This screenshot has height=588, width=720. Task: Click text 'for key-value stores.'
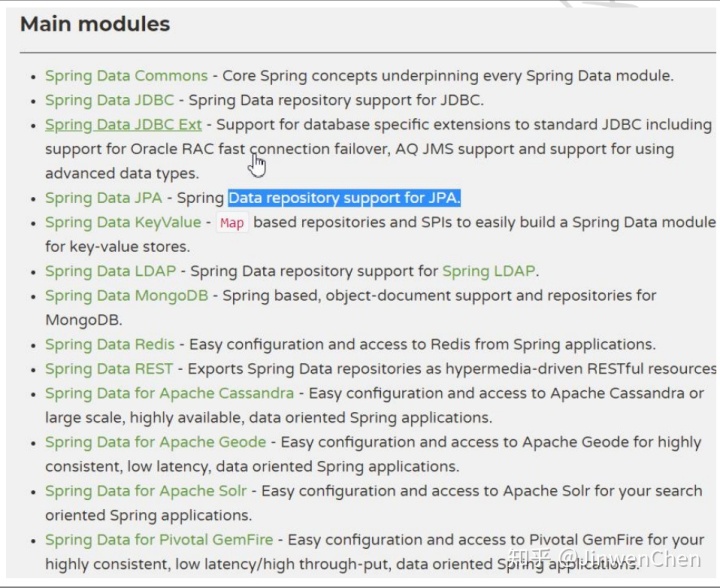(118, 246)
